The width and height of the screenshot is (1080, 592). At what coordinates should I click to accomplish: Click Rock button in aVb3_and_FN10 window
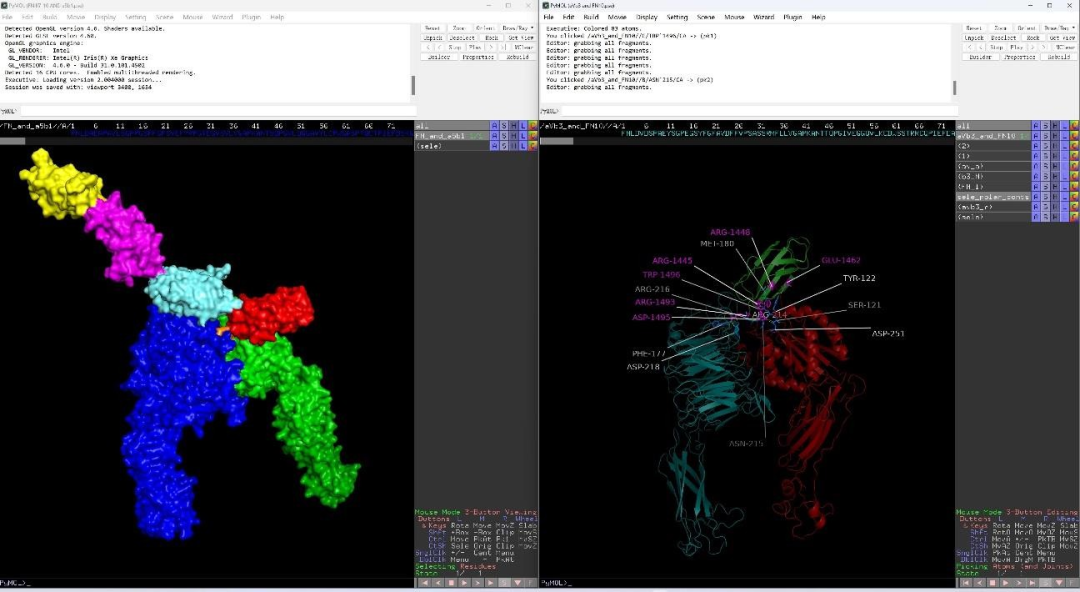pyautogui.click(x=1033, y=38)
